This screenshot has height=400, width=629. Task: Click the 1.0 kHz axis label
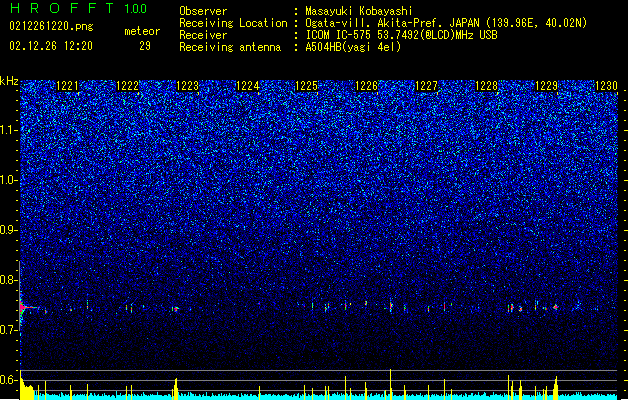pos(9,180)
